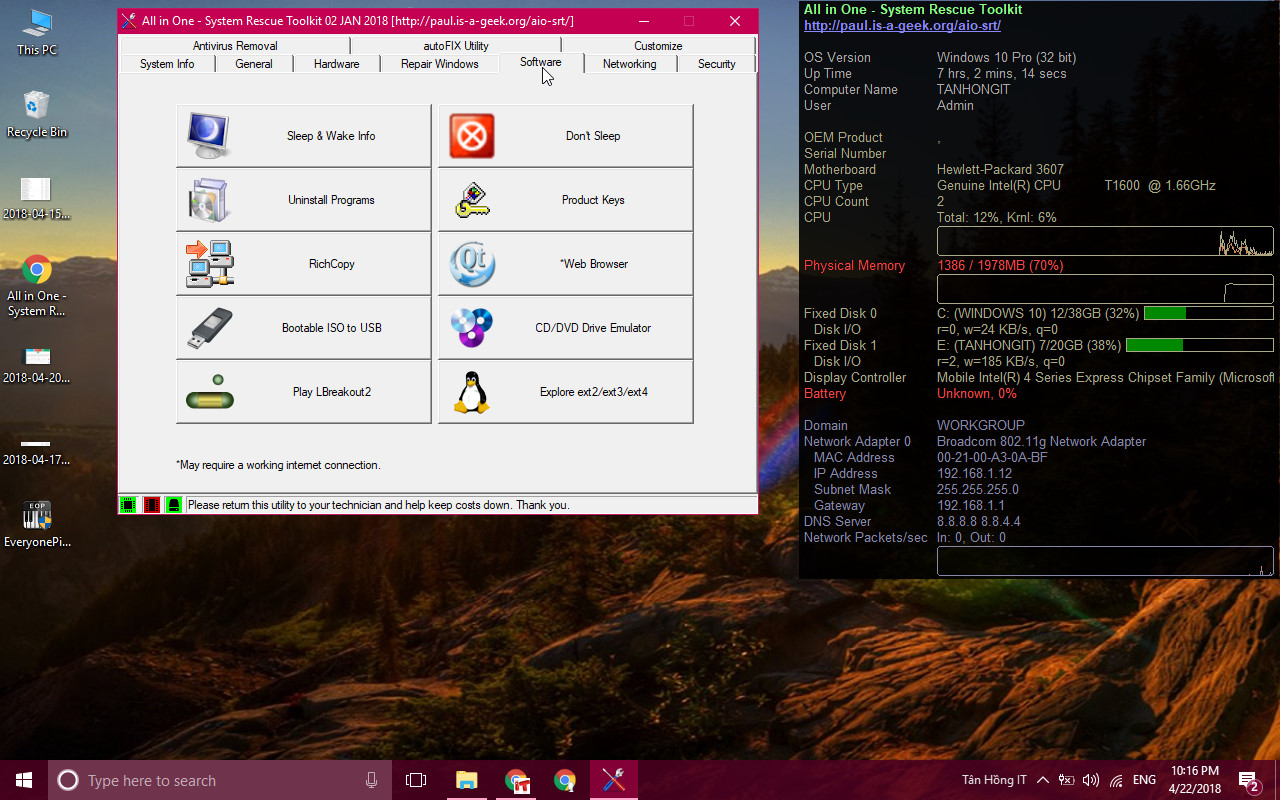Click the 'Type here to search' box
The image size is (1280, 800).
pos(220,780)
